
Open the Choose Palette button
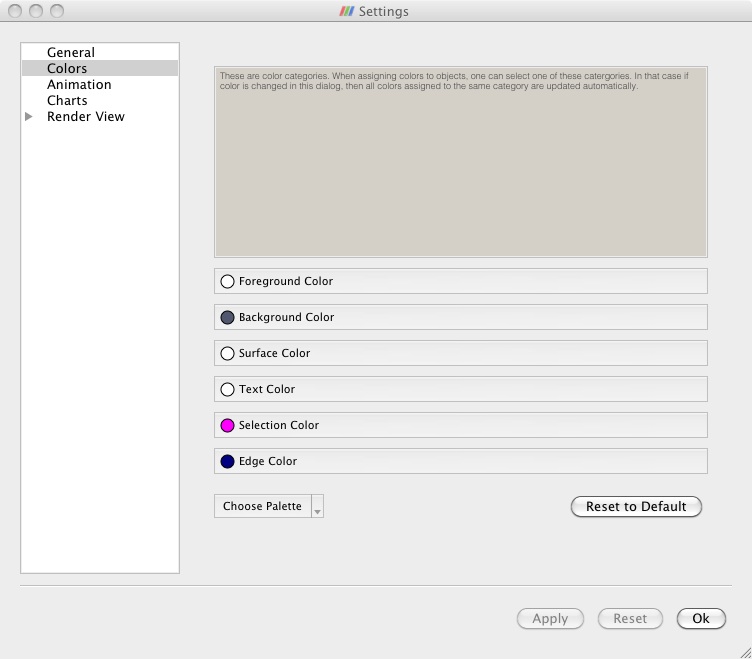262,506
